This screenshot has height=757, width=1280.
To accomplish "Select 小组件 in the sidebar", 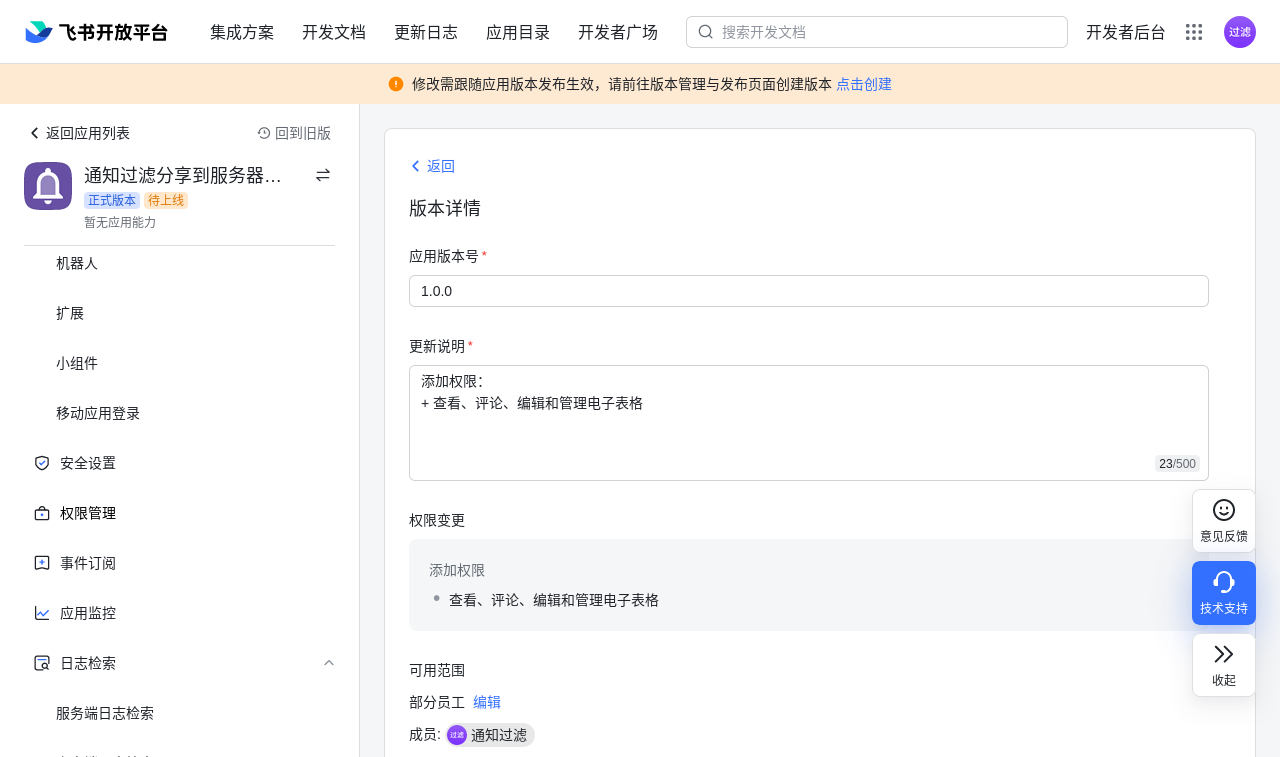I will (x=77, y=363).
